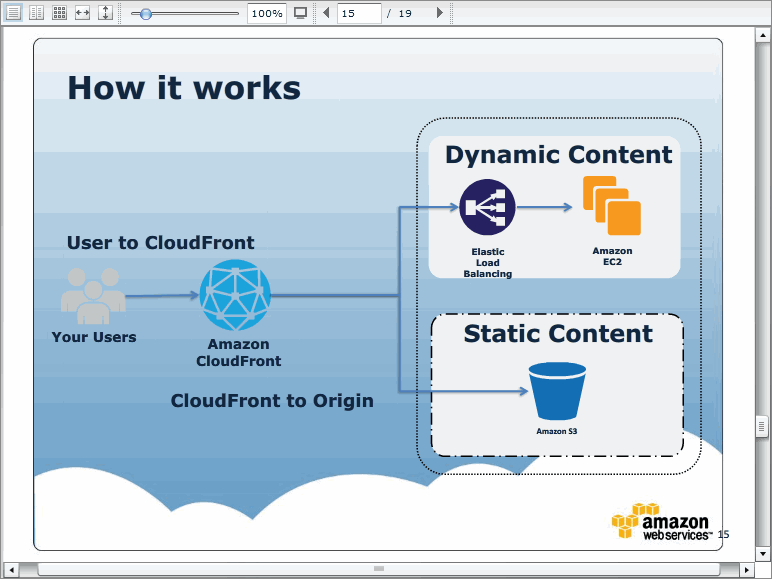Click the vertical scrollbar down arrow

763,553
